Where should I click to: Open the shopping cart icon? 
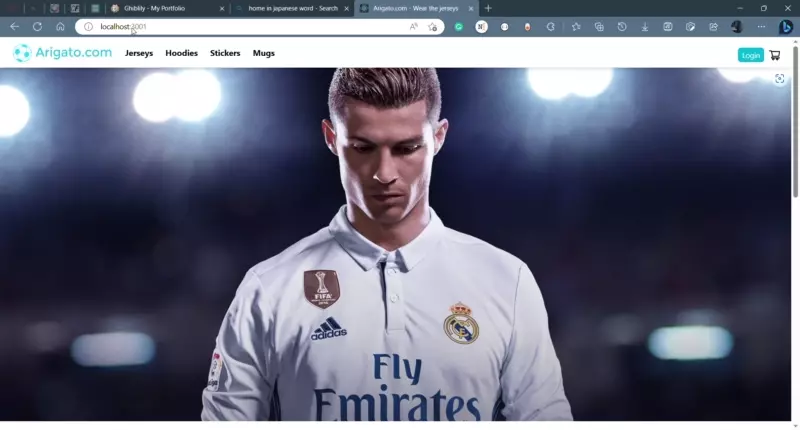775,55
